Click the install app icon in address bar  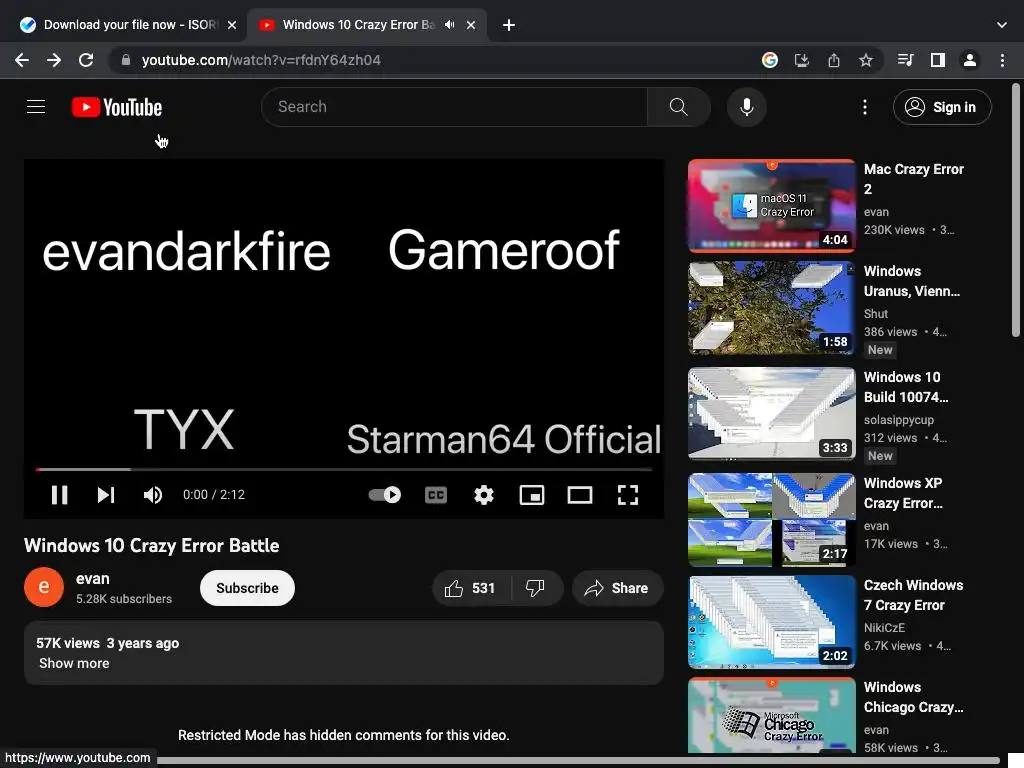point(802,60)
